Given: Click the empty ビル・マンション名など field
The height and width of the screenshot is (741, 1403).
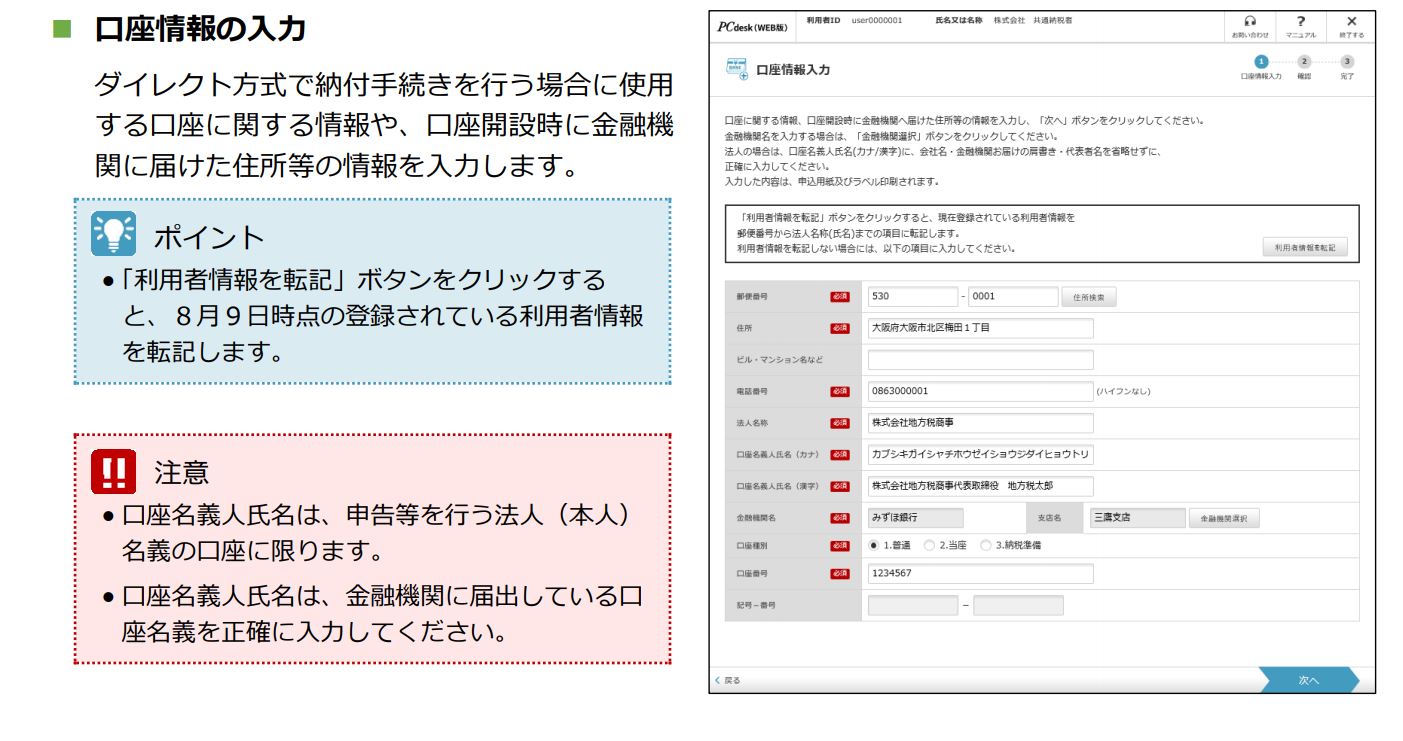Looking at the screenshot, I should 981,360.
